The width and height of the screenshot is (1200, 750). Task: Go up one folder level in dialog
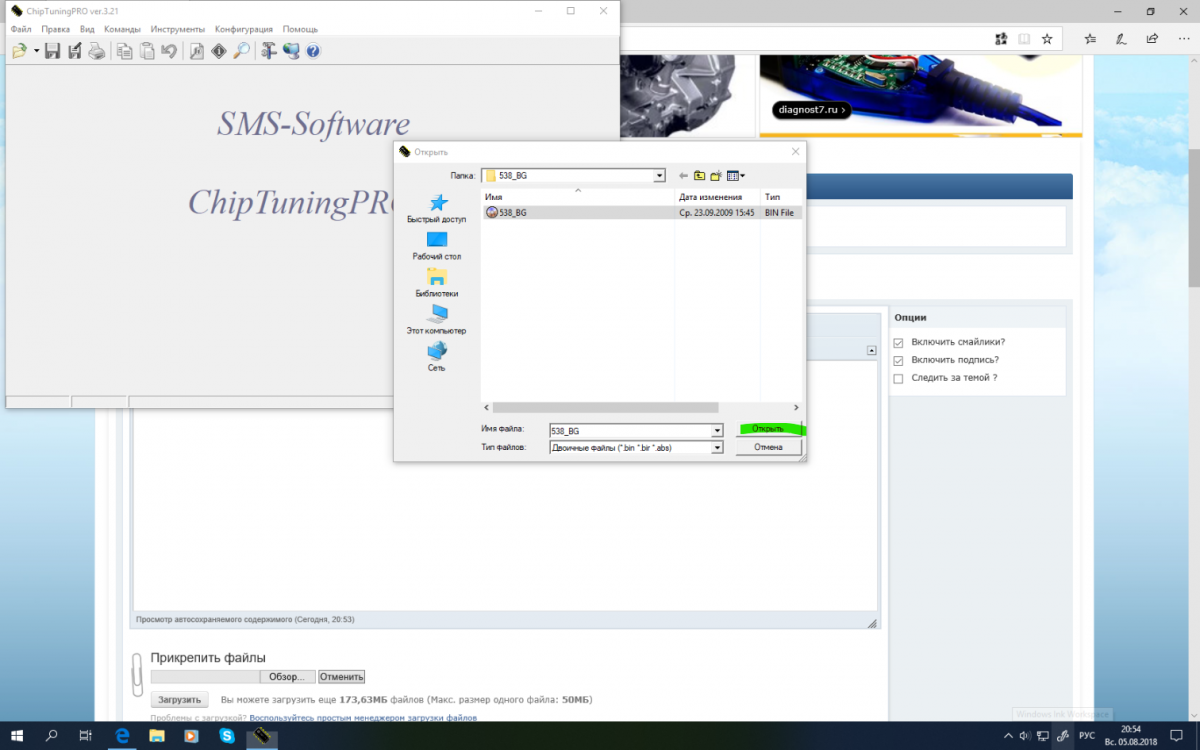(x=699, y=176)
